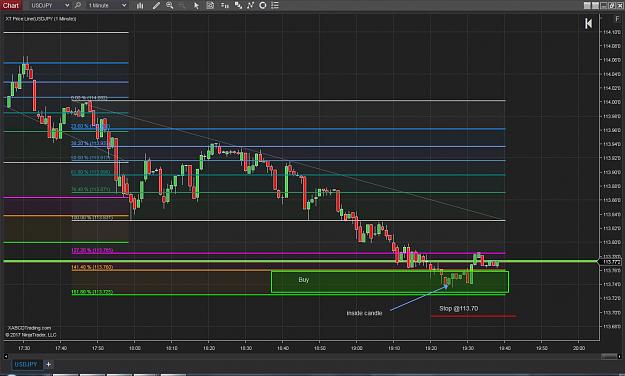Open the Properties list icon
The image size is (625, 376).
[x=275, y=5]
